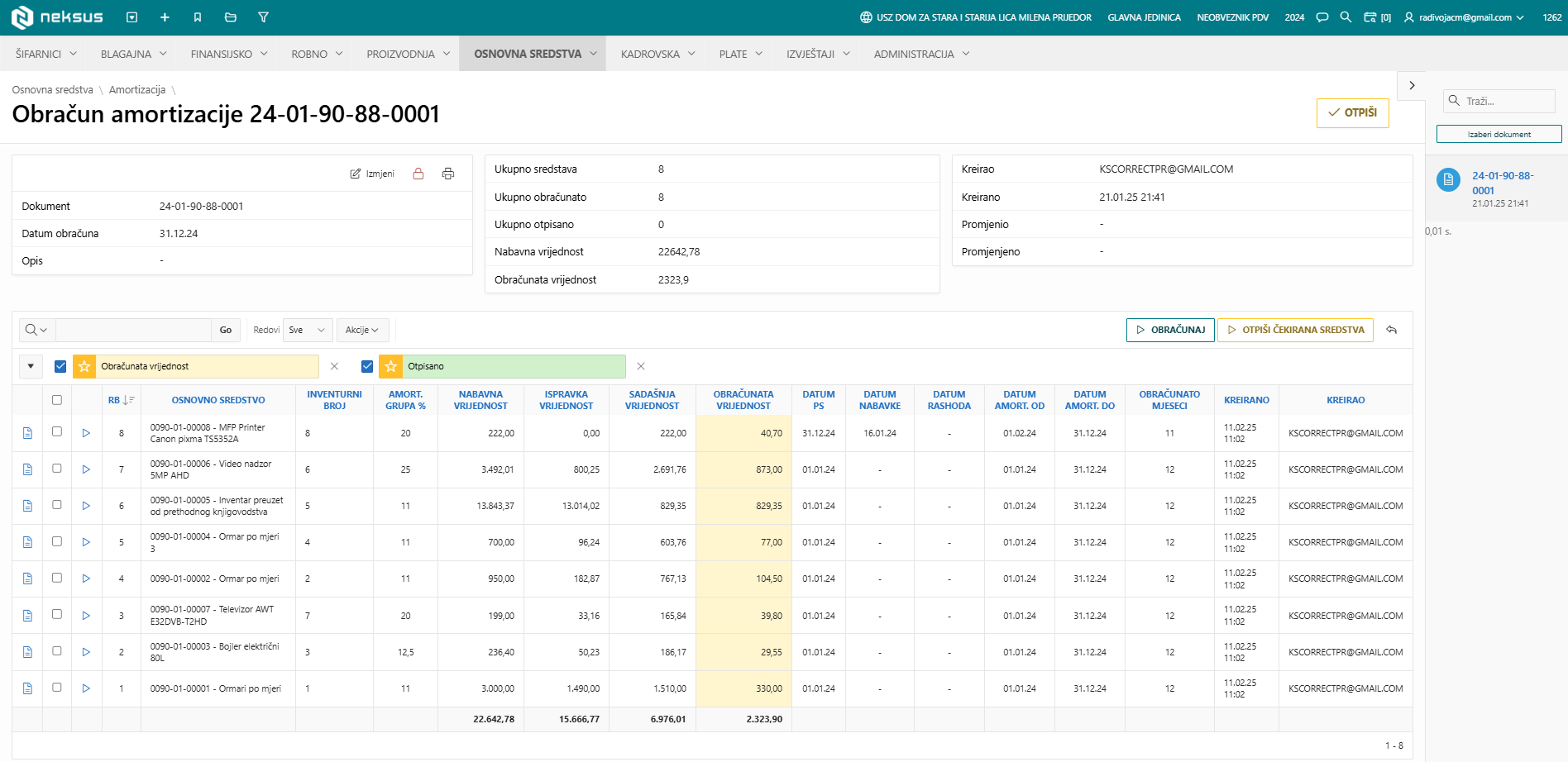Open the IZVJEŠTAJI menu
1568x762 pixels.
click(818, 54)
